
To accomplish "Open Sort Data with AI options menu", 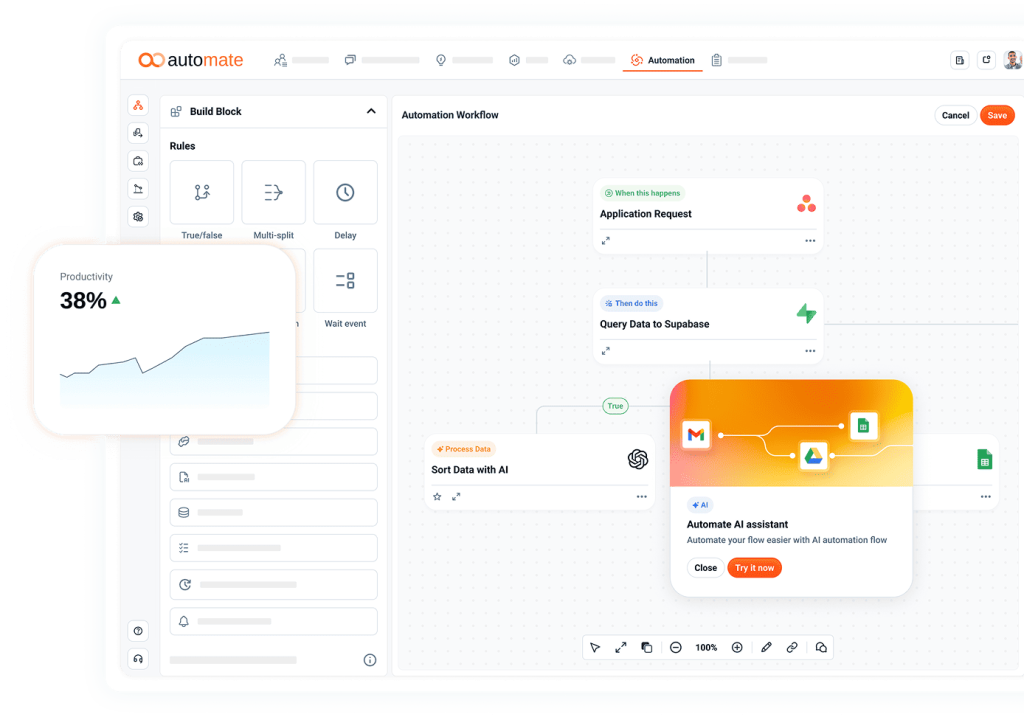I will coord(641,497).
